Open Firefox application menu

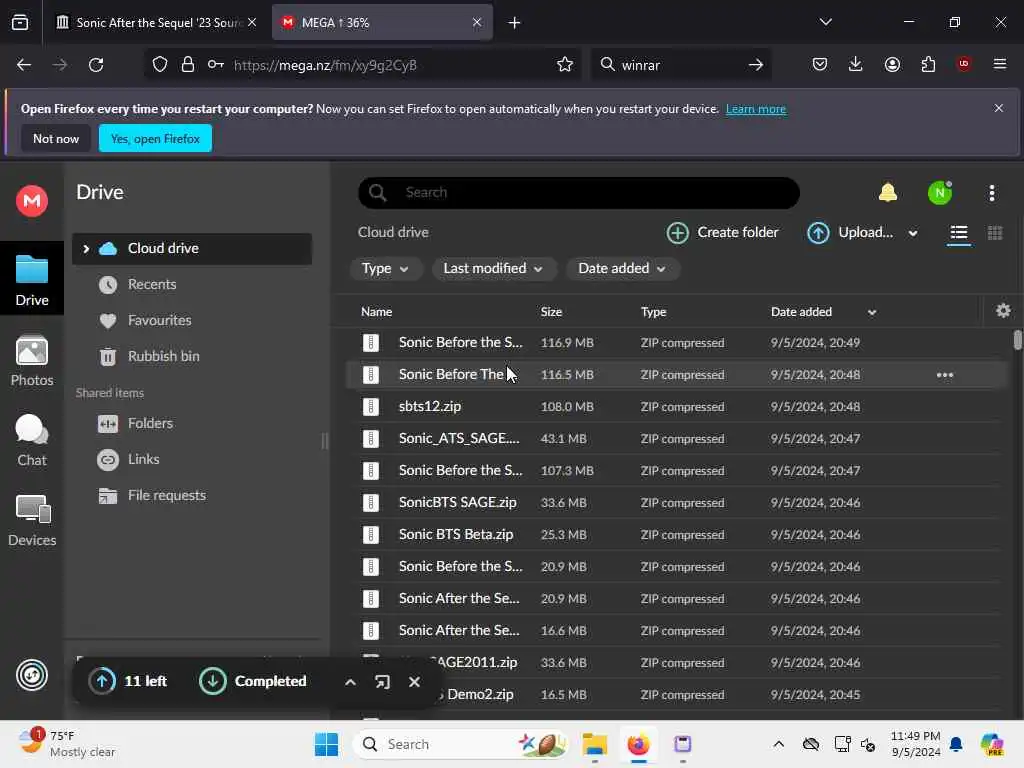click(999, 64)
